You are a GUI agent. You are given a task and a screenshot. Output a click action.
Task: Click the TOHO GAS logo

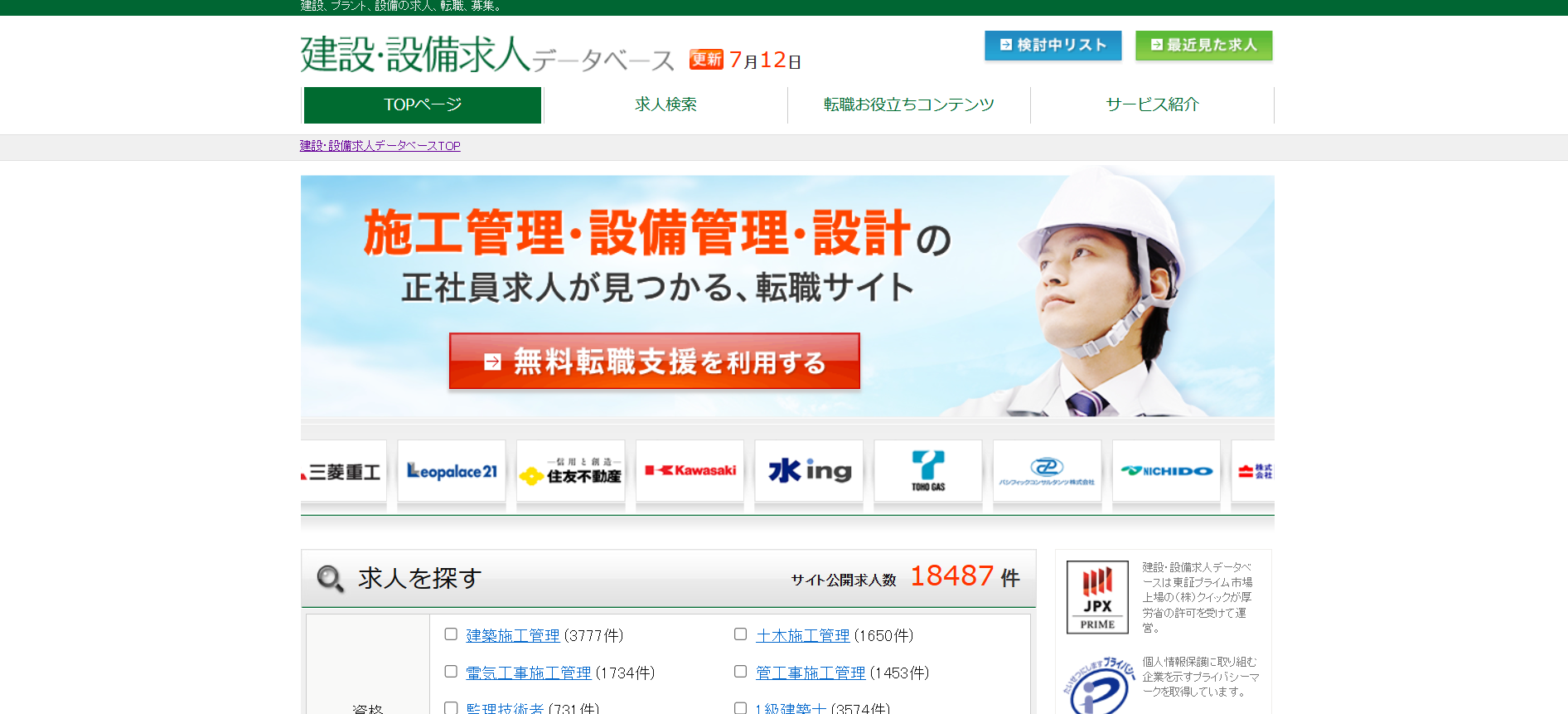927,471
